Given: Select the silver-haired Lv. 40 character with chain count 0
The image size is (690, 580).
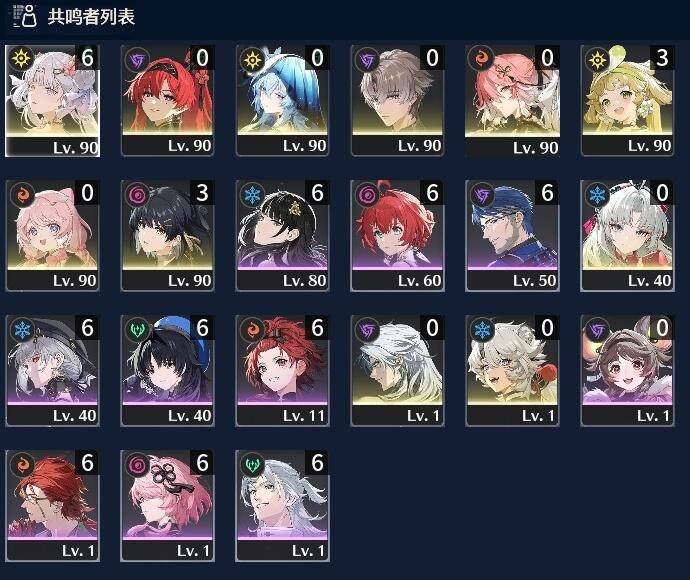Looking at the screenshot, I should [x=628, y=235].
